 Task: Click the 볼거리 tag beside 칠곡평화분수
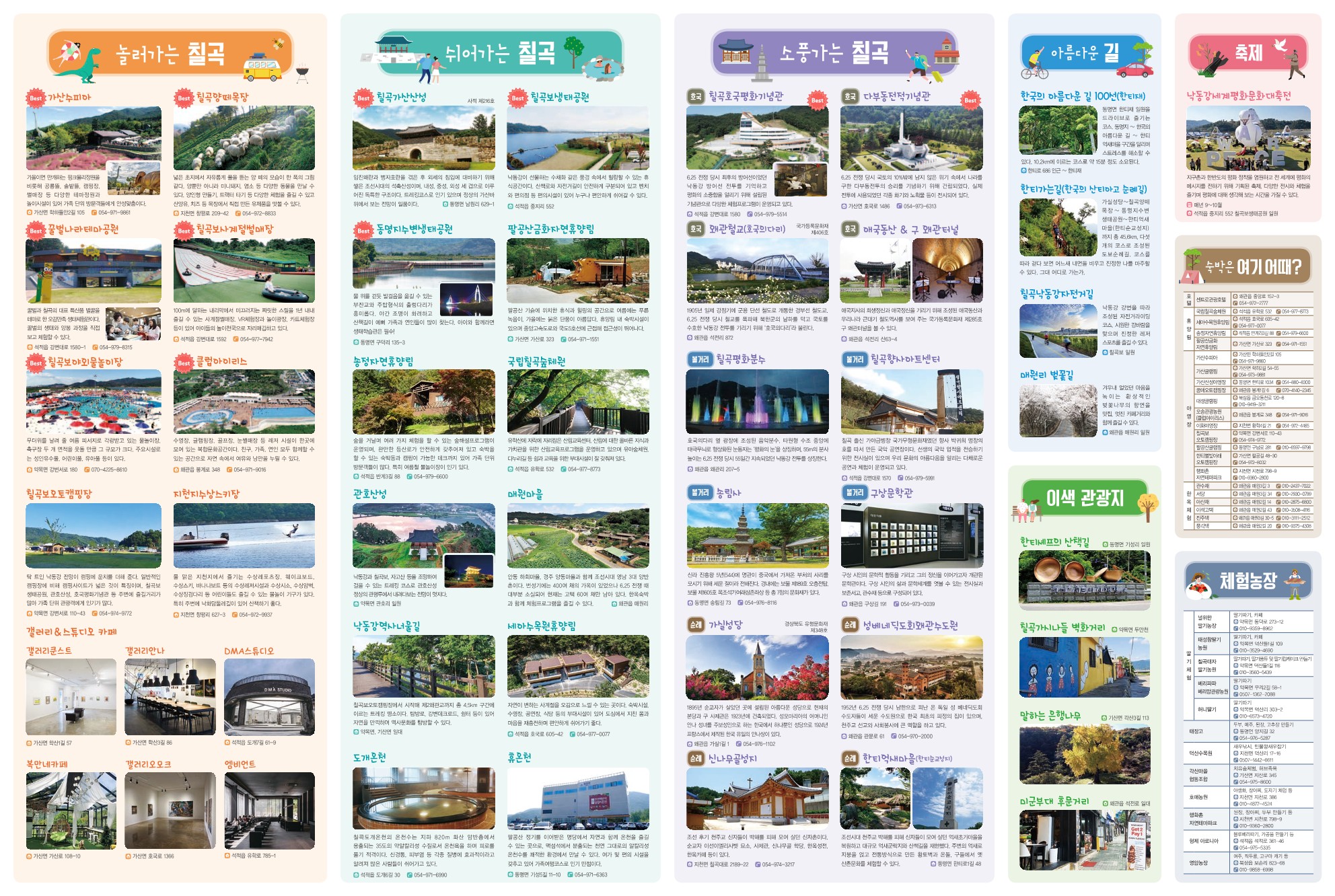tap(700, 360)
